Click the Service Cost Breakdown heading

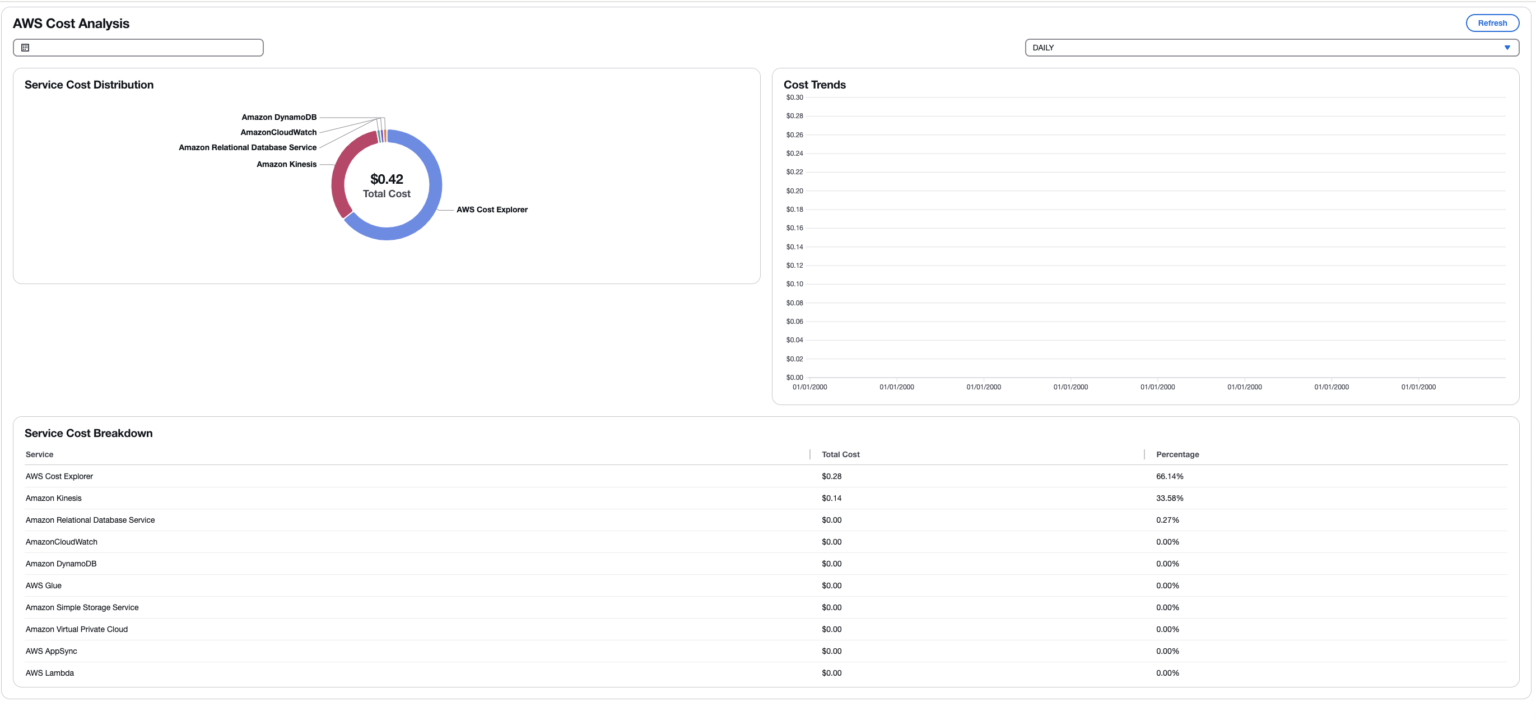click(x=88, y=433)
